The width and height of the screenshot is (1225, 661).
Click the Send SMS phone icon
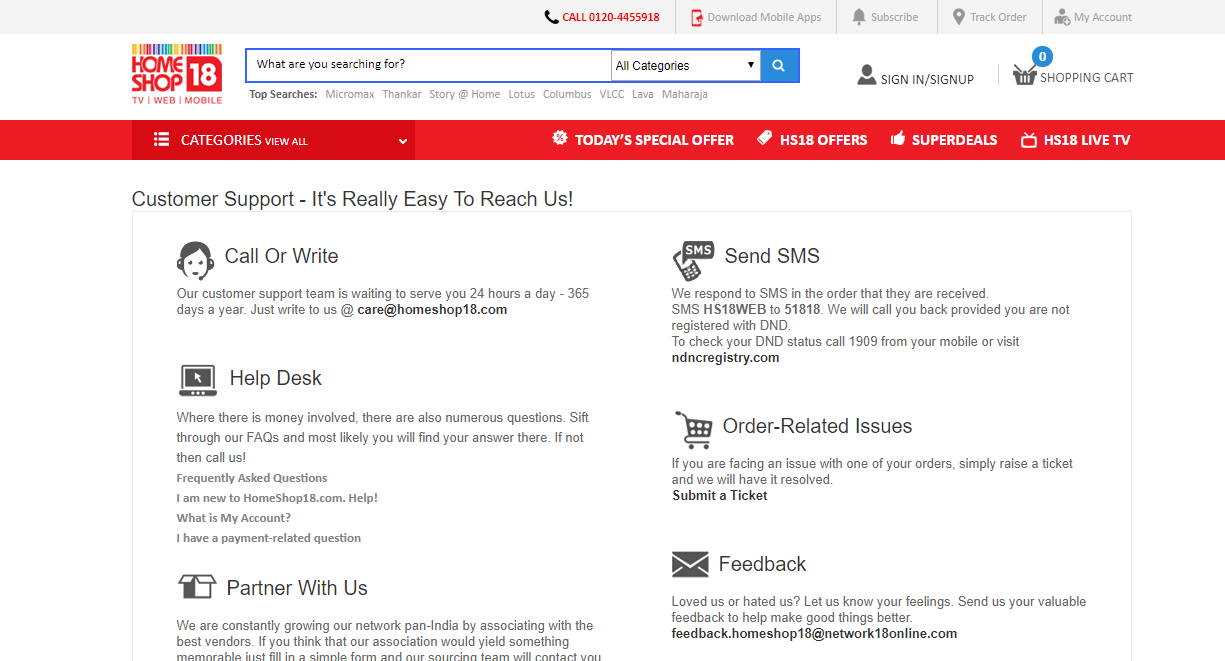[x=693, y=261]
